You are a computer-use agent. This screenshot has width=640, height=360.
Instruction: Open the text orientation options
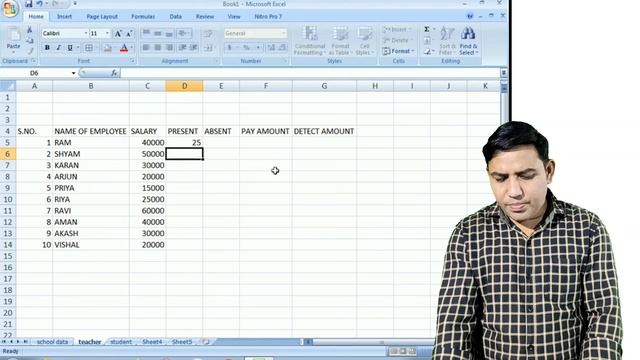click(x=184, y=33)
